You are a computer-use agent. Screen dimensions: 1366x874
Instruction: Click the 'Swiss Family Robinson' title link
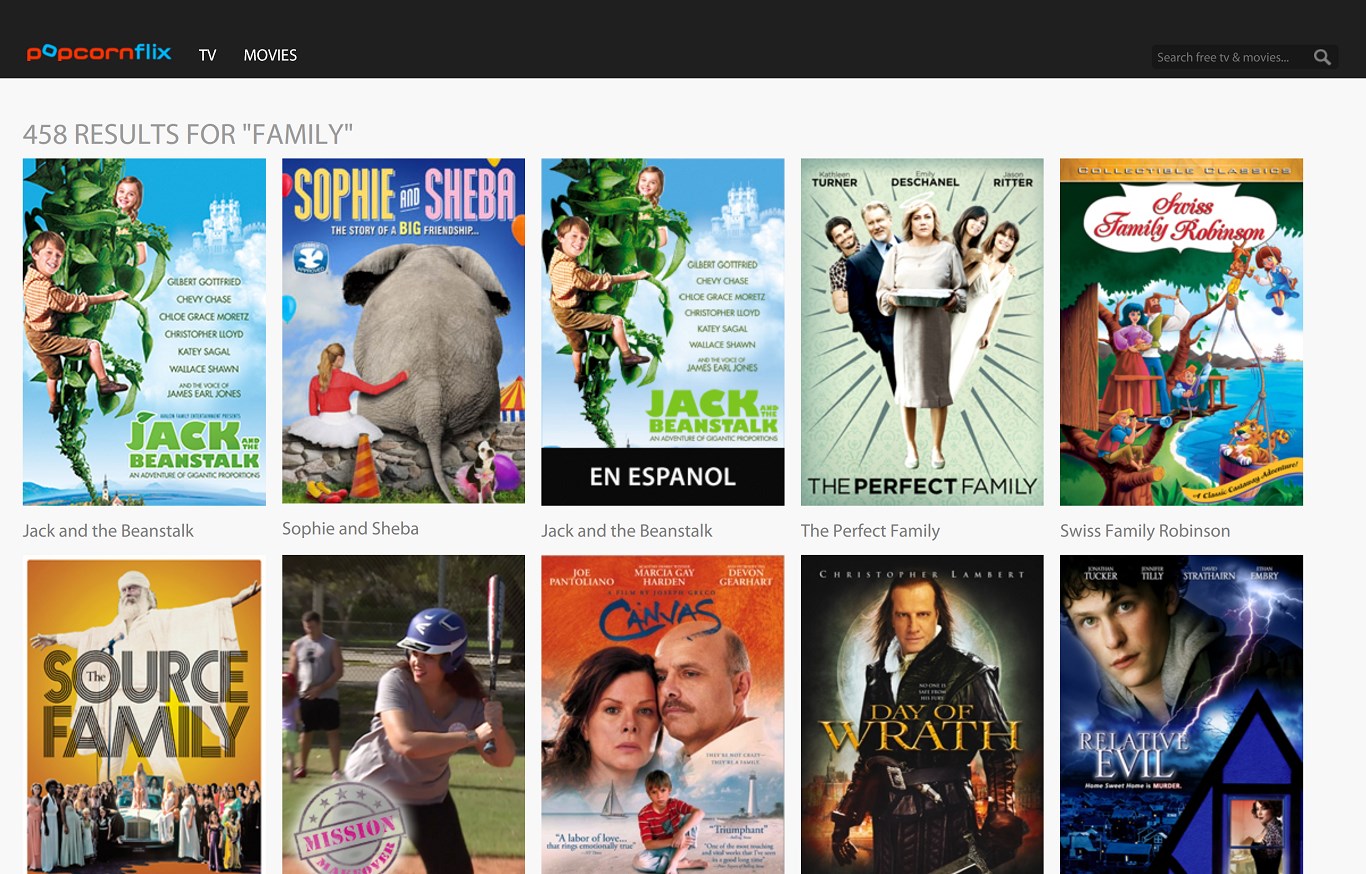1144,531
